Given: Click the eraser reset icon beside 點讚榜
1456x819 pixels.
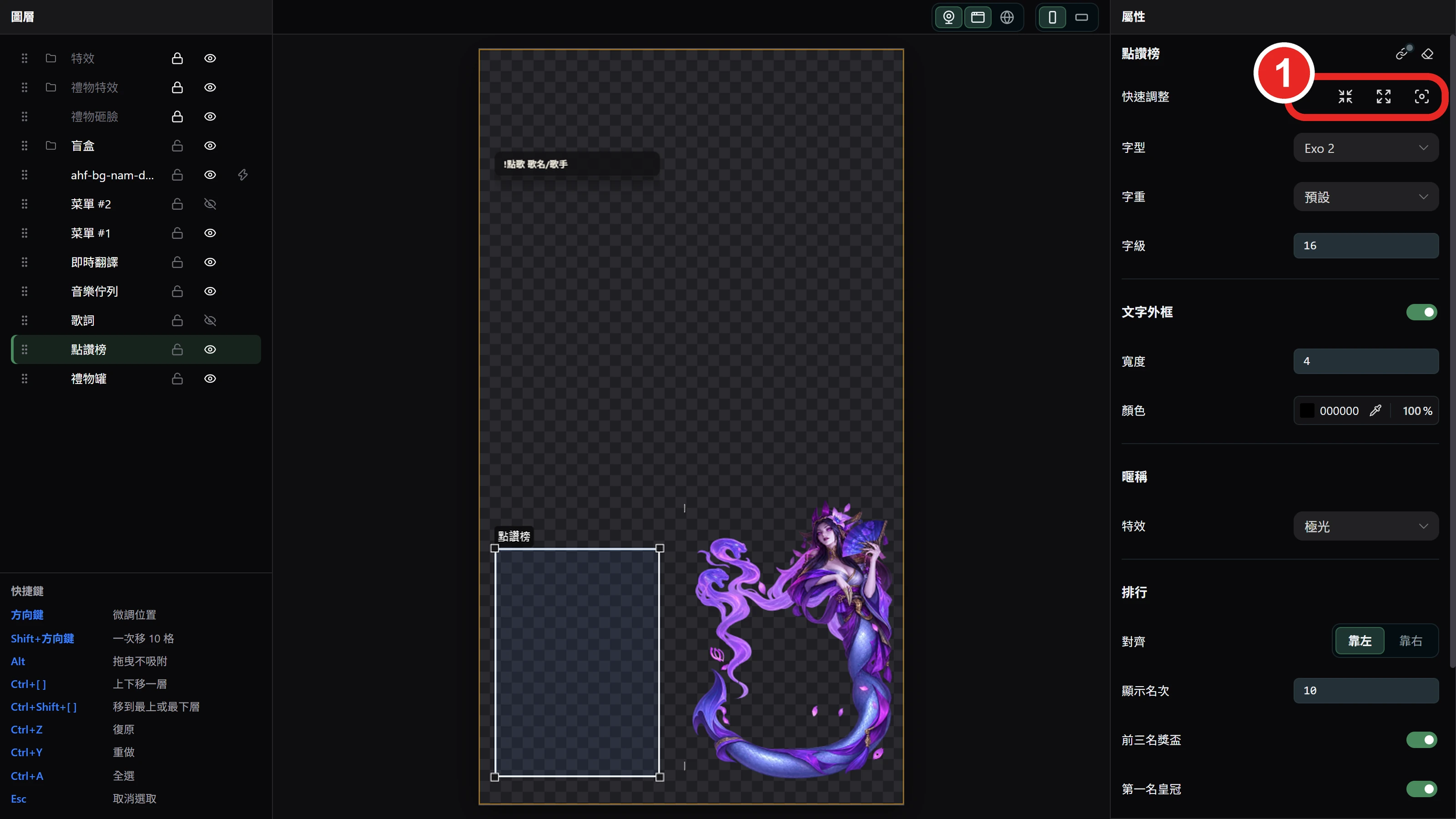Looking at the screenshot, I should click(1427, 54).
